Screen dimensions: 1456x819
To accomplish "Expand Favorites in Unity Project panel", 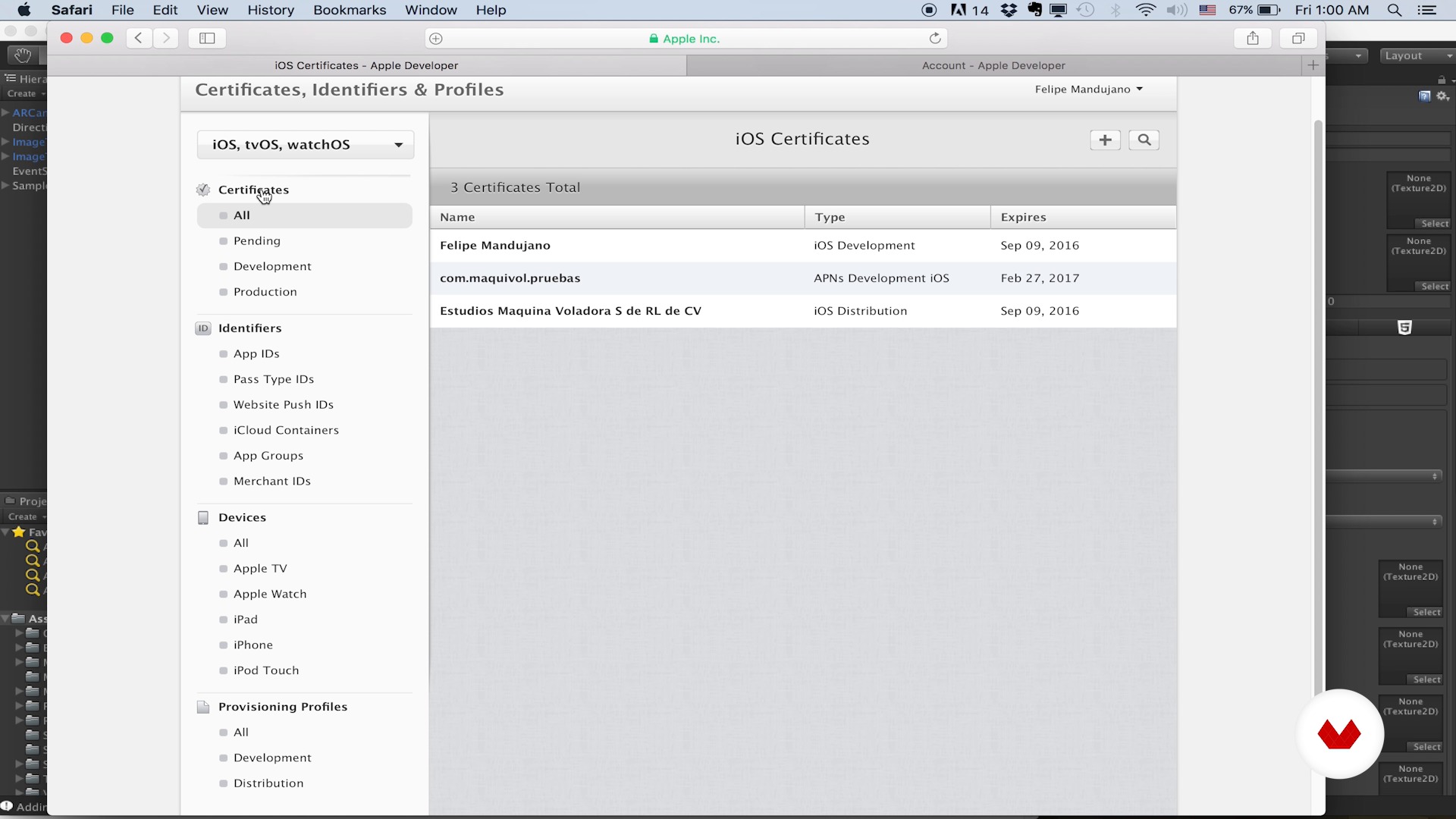I will tap(6, 532).
